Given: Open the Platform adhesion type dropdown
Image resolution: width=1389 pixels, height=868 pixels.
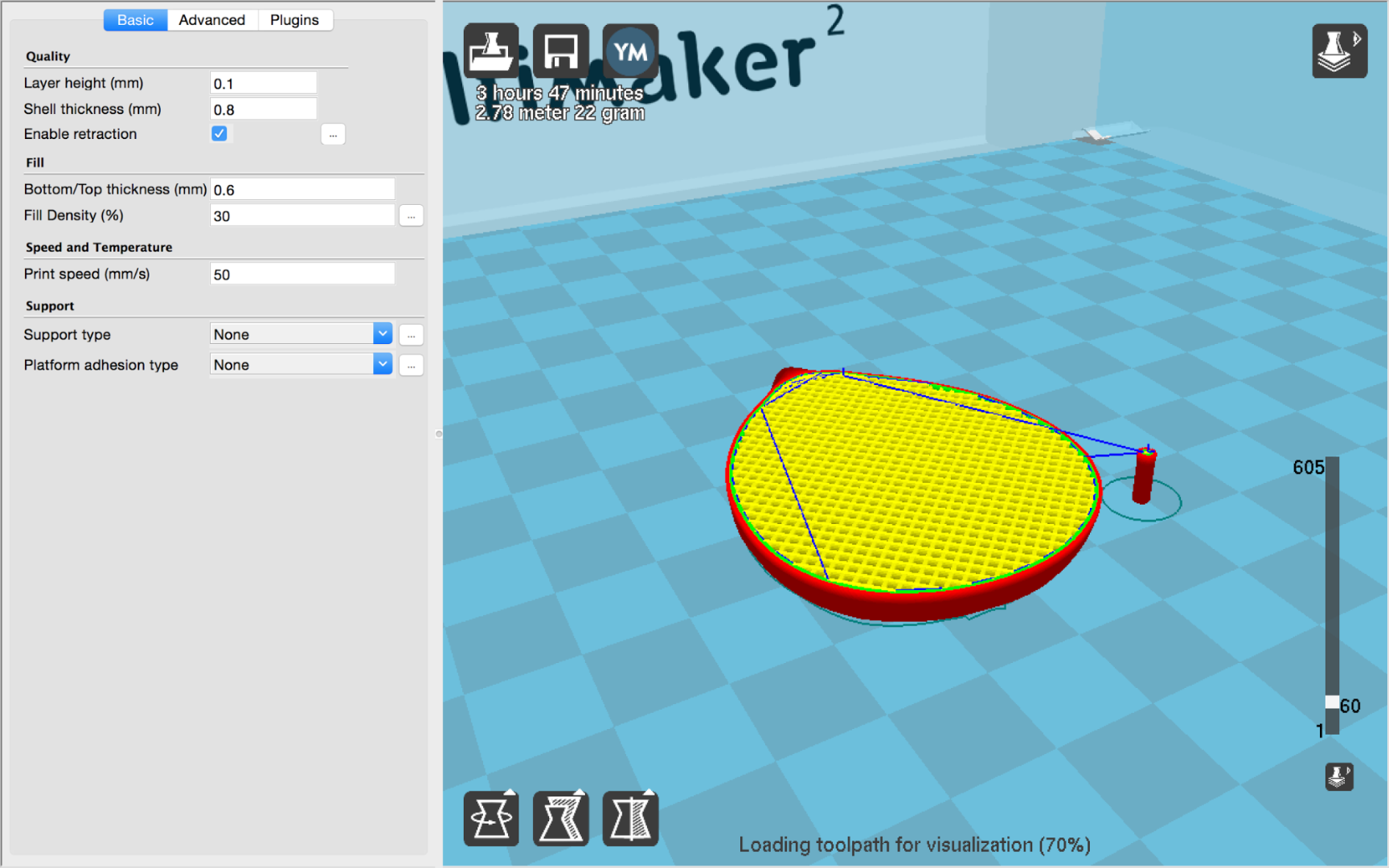Looking at the screenshot, I should click(300, 364).
